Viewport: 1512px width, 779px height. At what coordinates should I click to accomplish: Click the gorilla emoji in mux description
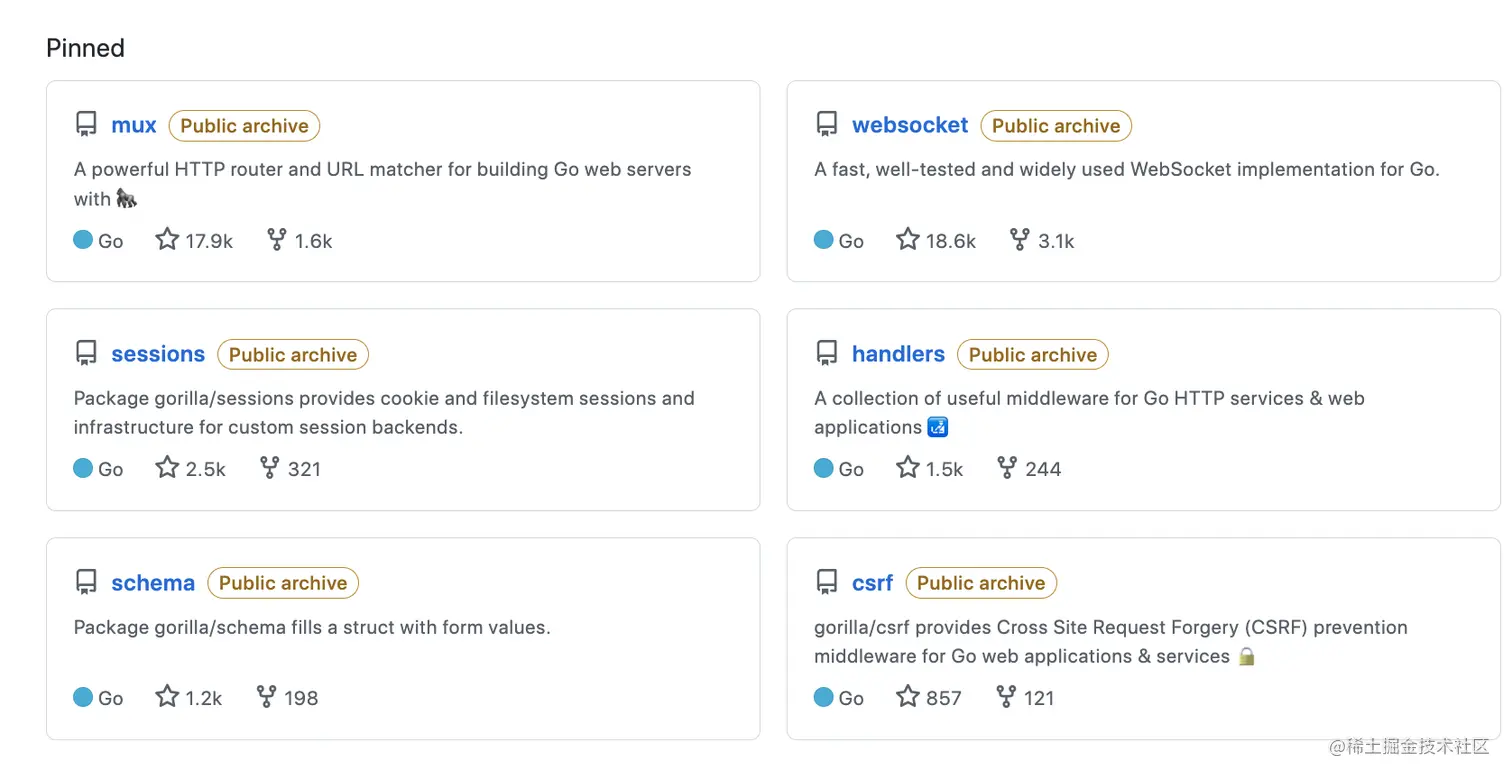(126, 199)
